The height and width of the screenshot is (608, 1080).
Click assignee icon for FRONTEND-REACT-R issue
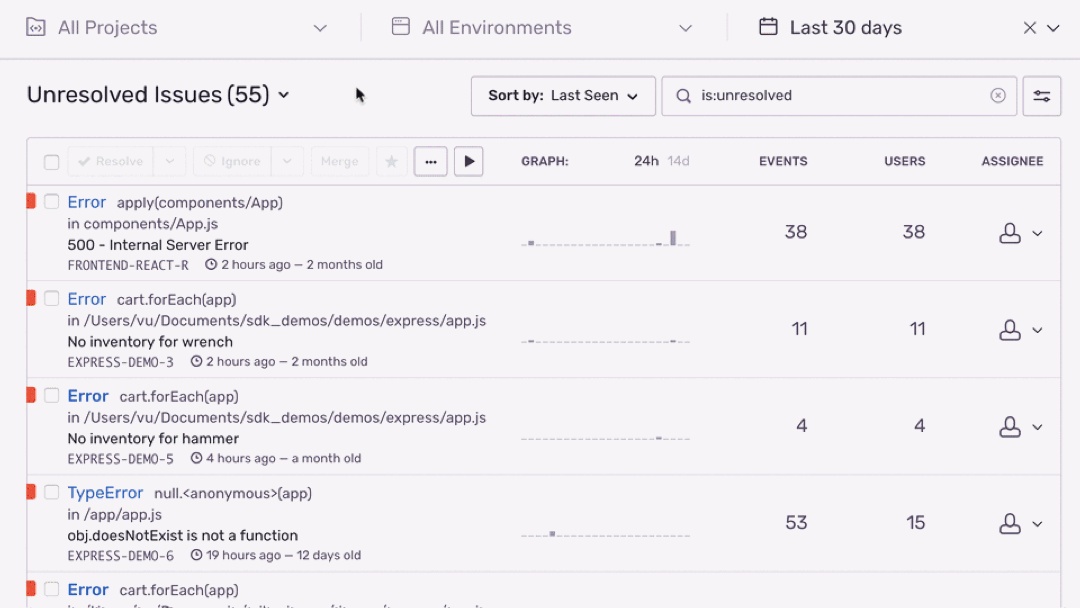pos(1010,233)
